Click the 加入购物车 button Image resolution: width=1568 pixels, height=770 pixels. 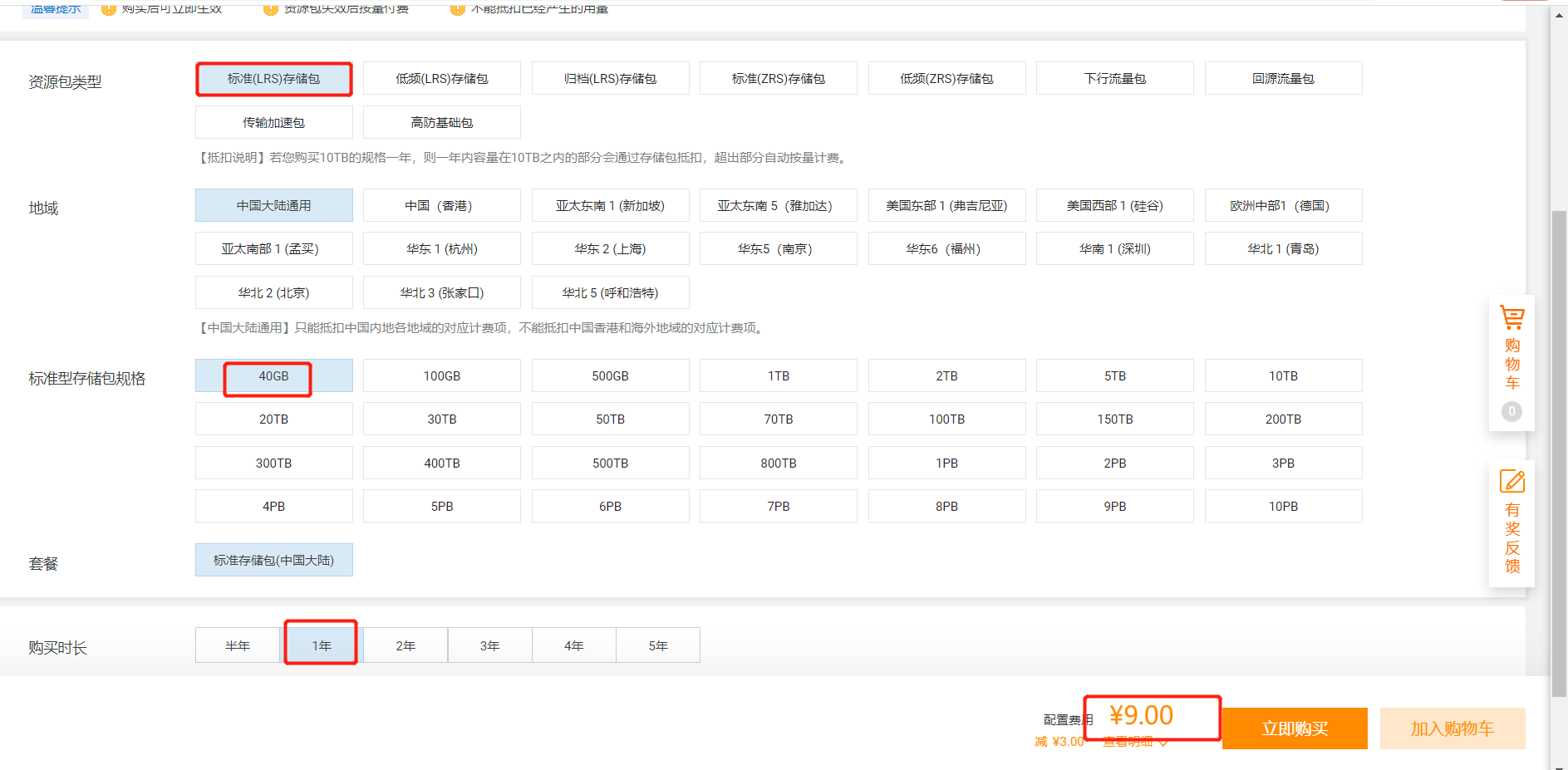coord(1452,728)
